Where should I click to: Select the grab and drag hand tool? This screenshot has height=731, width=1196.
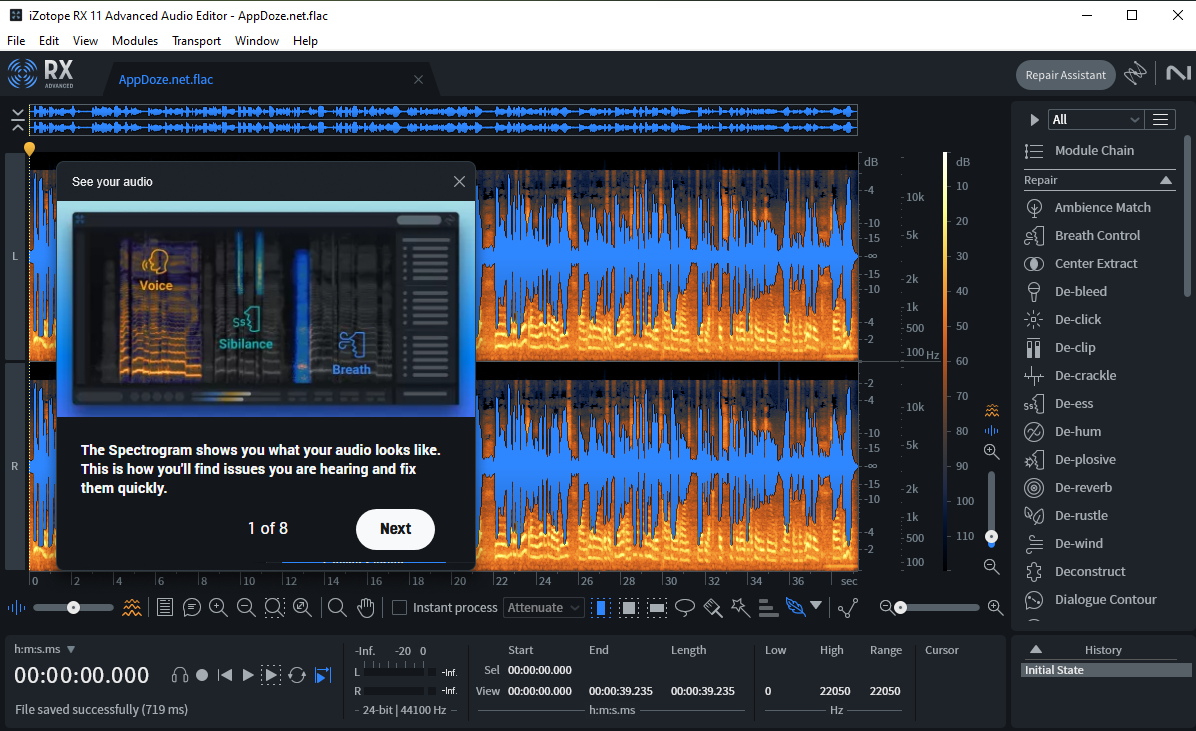(x=366, y=607)
